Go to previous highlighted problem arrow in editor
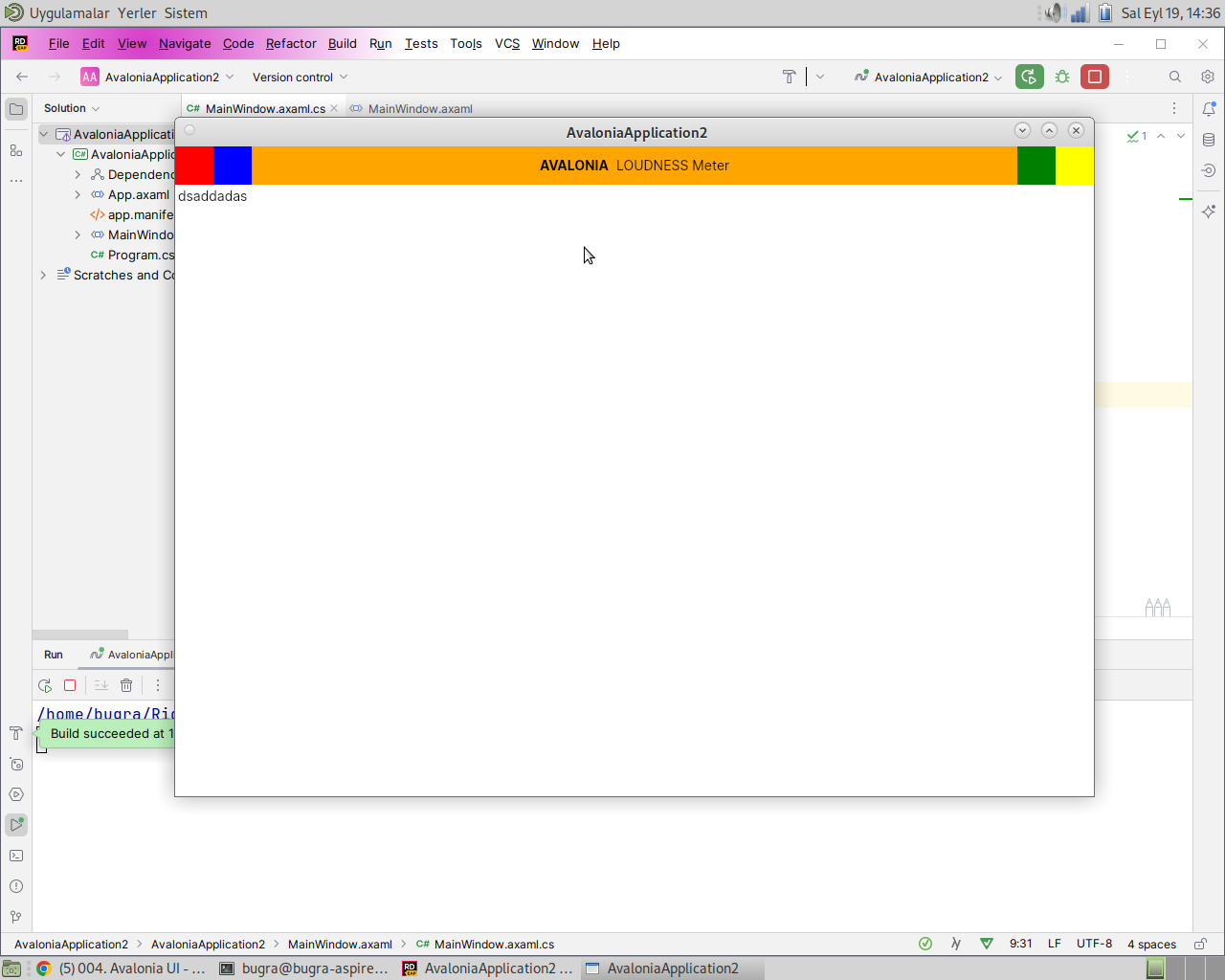The height and width of the screenshot is (980, 1225). (1161, 136)
